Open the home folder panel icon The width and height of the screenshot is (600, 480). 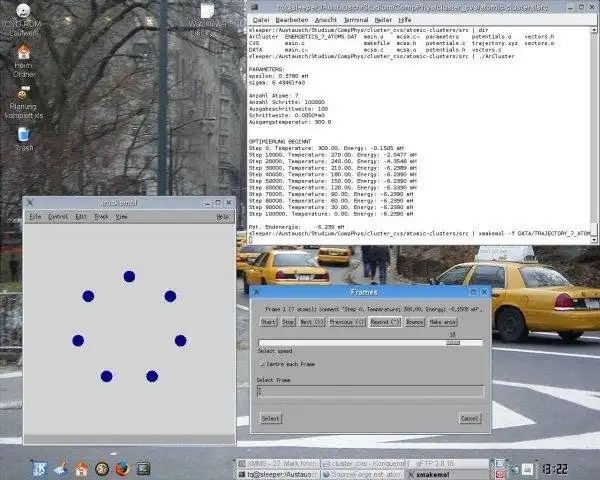click(x=81, y=469)
